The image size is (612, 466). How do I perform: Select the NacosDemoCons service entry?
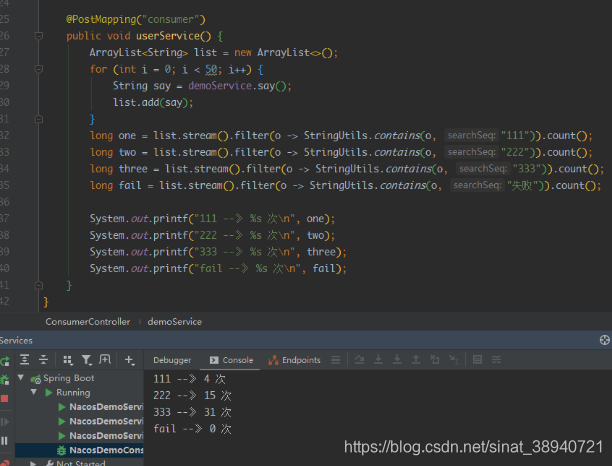pos(106,450)
